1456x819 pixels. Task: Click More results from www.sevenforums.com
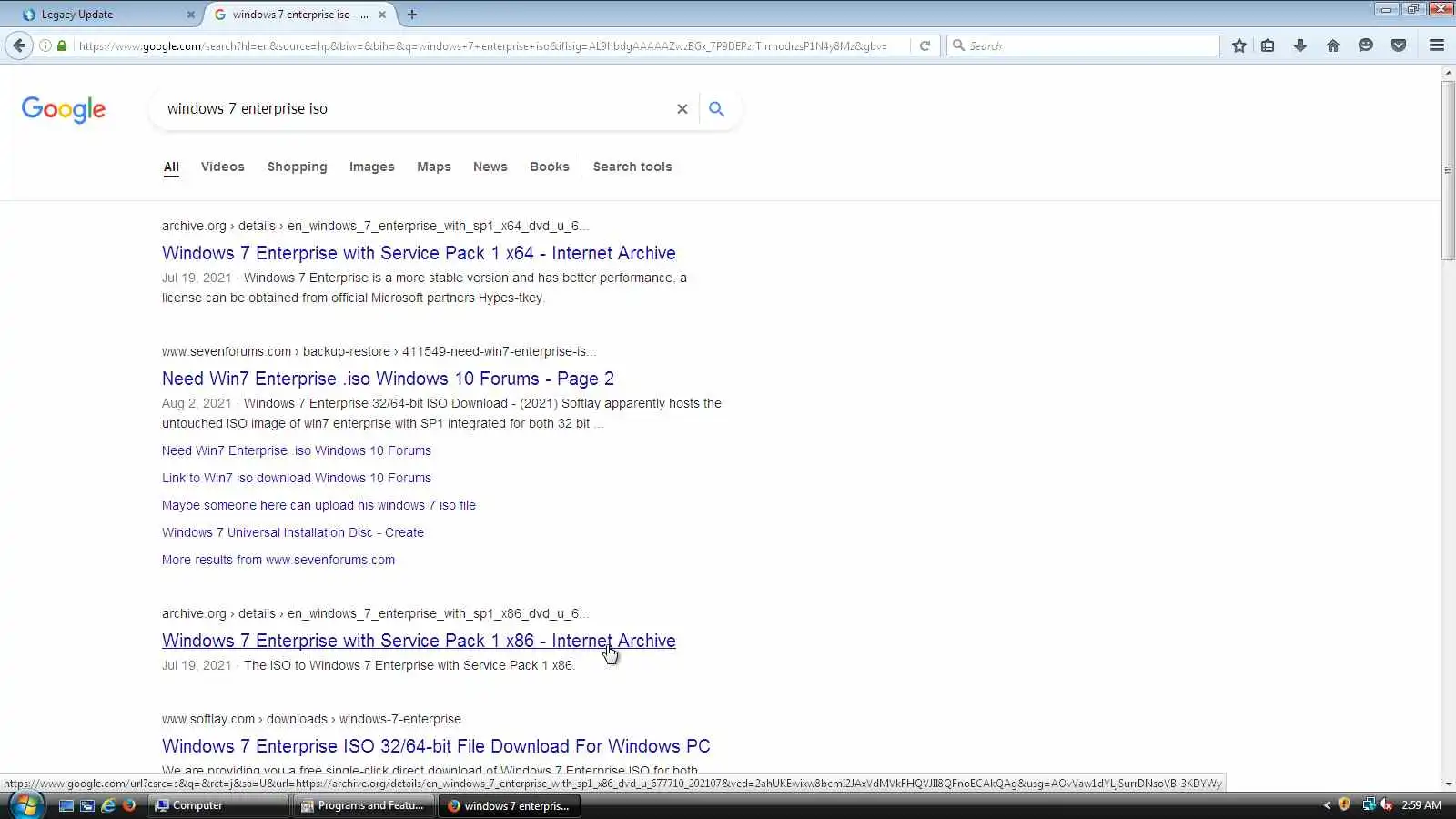278,560
